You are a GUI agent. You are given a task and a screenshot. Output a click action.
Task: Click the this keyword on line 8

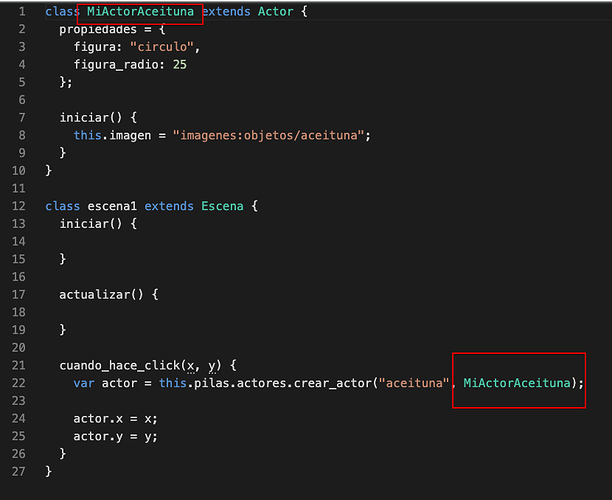[x=86, y=135]
